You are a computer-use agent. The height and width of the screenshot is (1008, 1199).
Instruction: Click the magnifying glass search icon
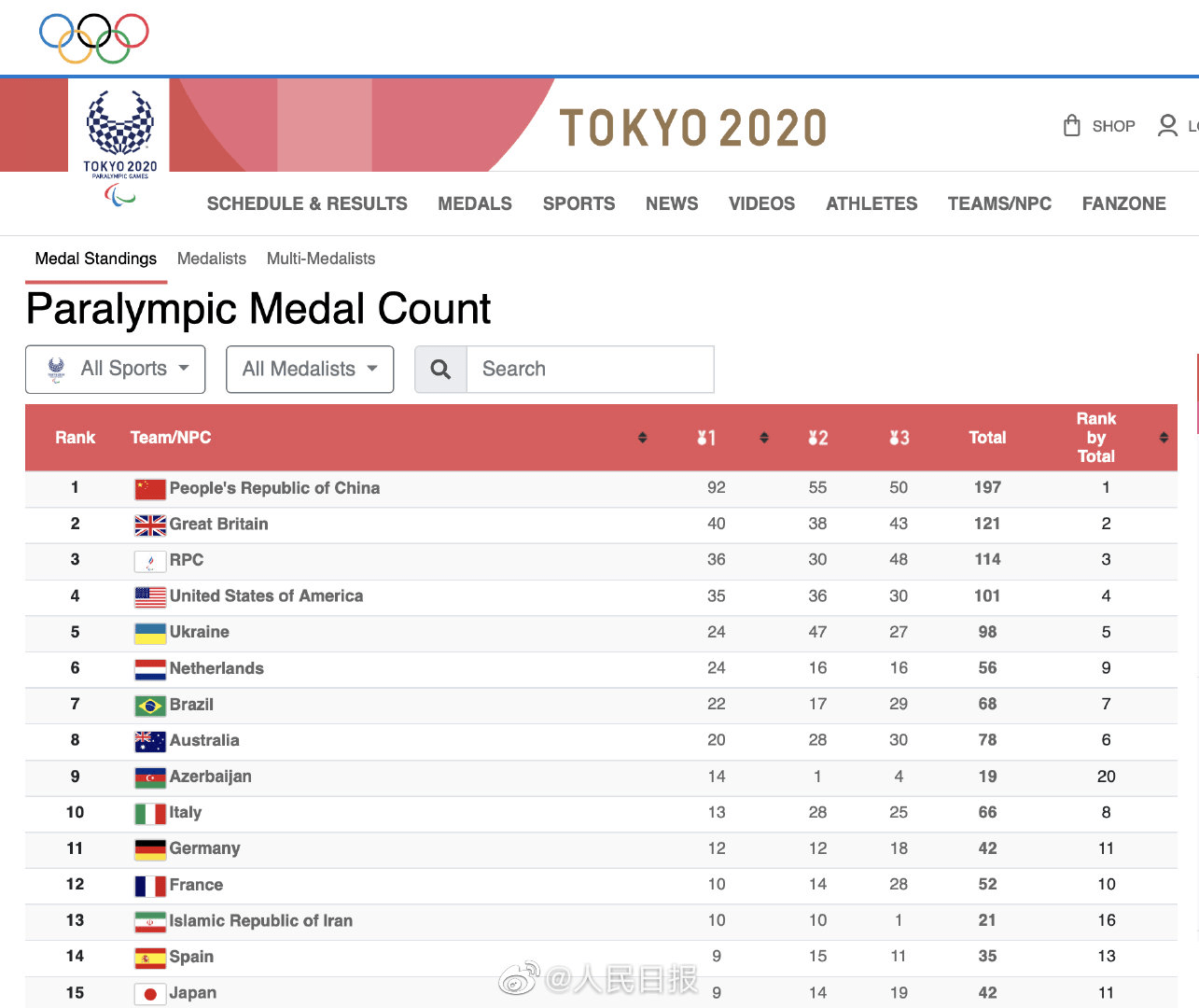pos(441,370)
